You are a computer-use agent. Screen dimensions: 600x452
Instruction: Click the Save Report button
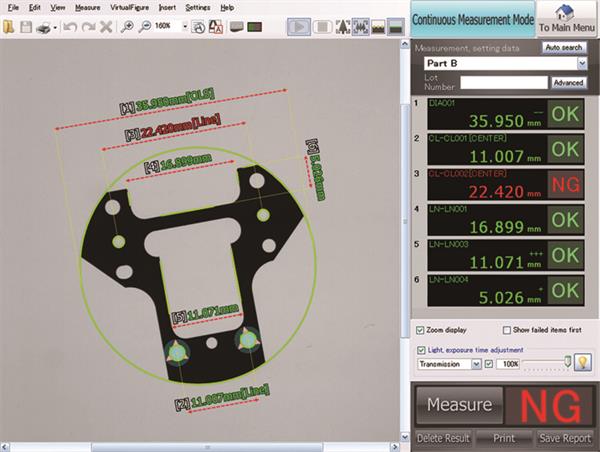pyautogui.click(x=565, y=438)
